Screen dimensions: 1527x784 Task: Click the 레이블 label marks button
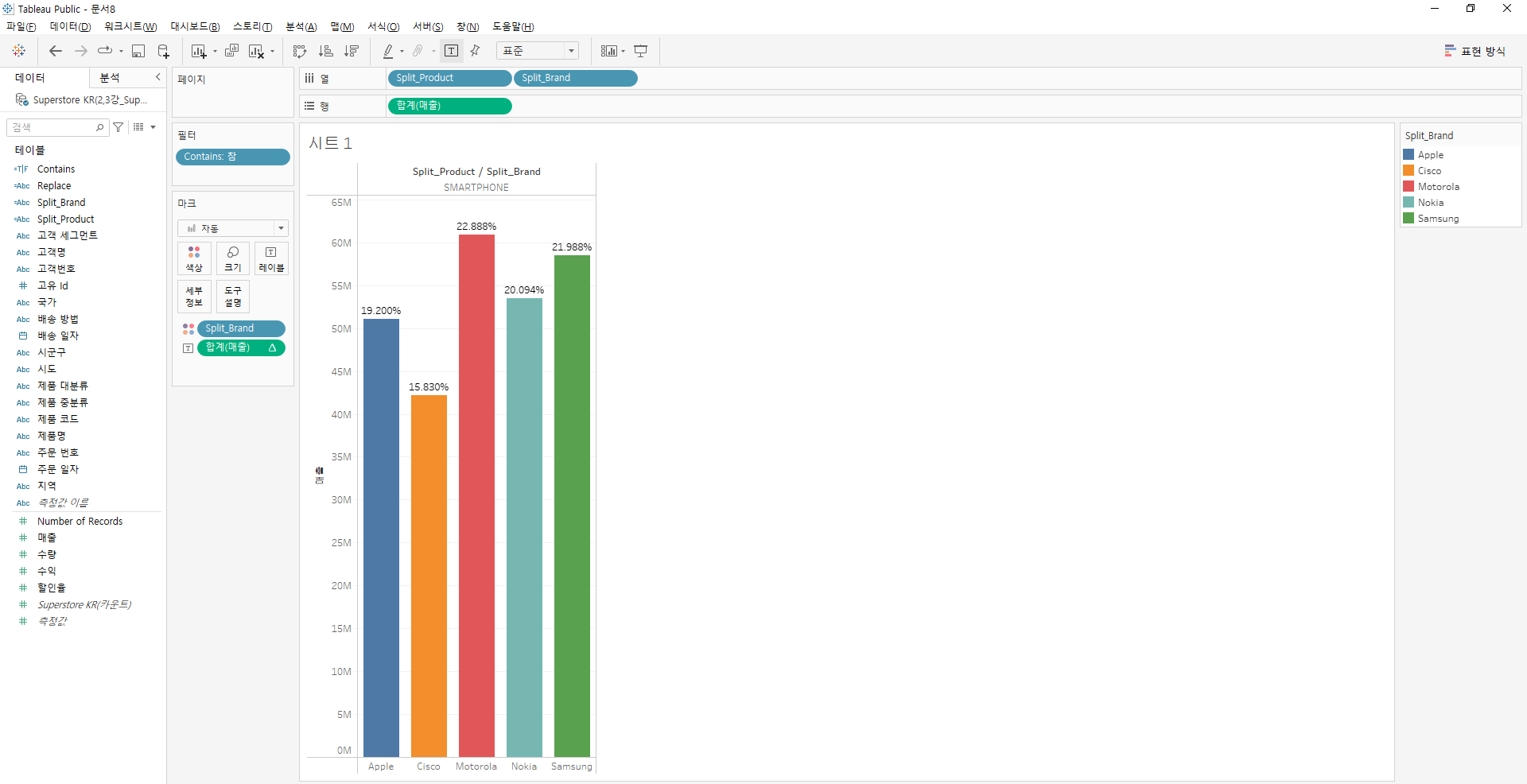[271, 258]
